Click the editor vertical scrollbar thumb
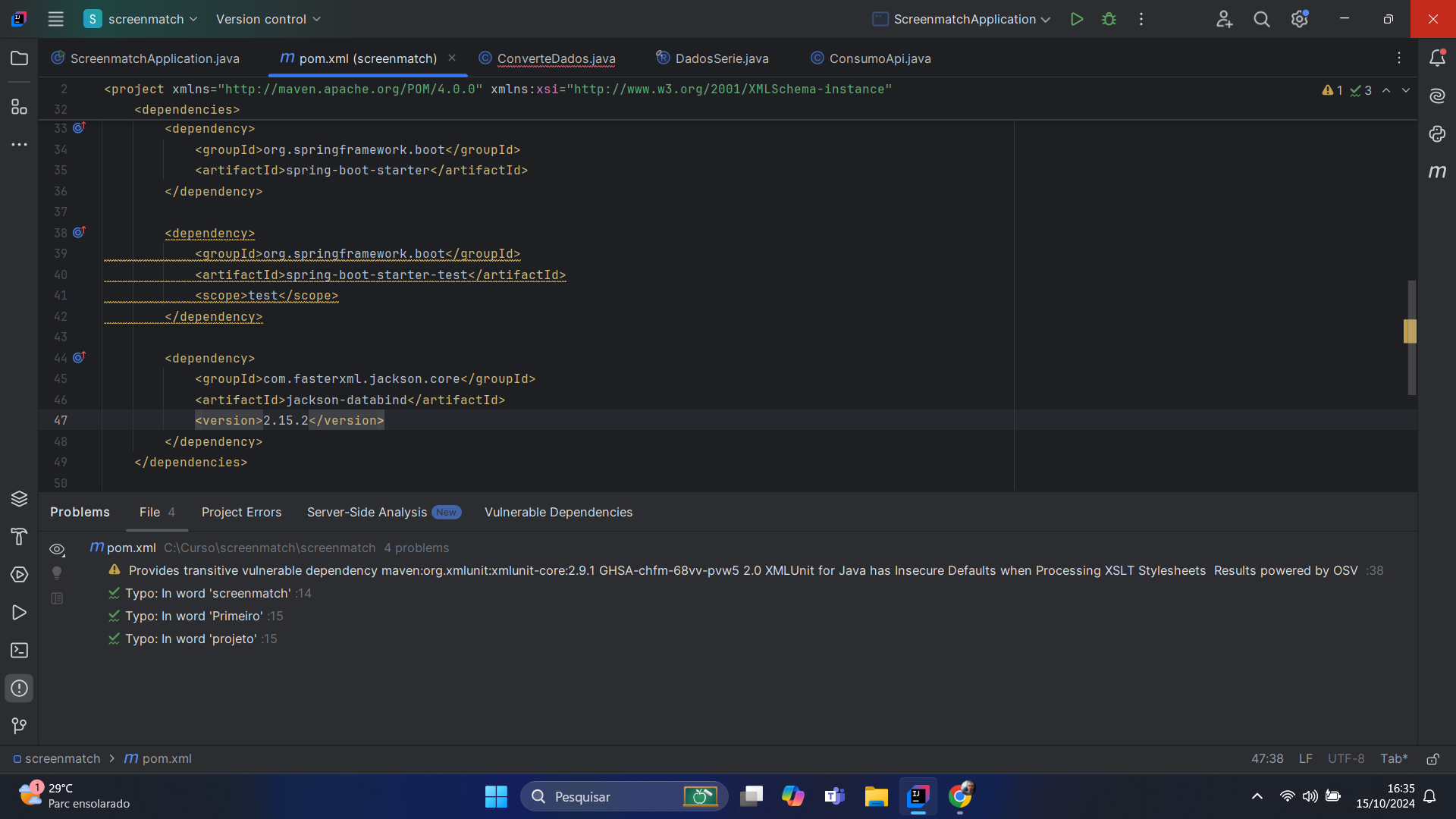Screen dimensions: 1456x819 coord(1411,337)
